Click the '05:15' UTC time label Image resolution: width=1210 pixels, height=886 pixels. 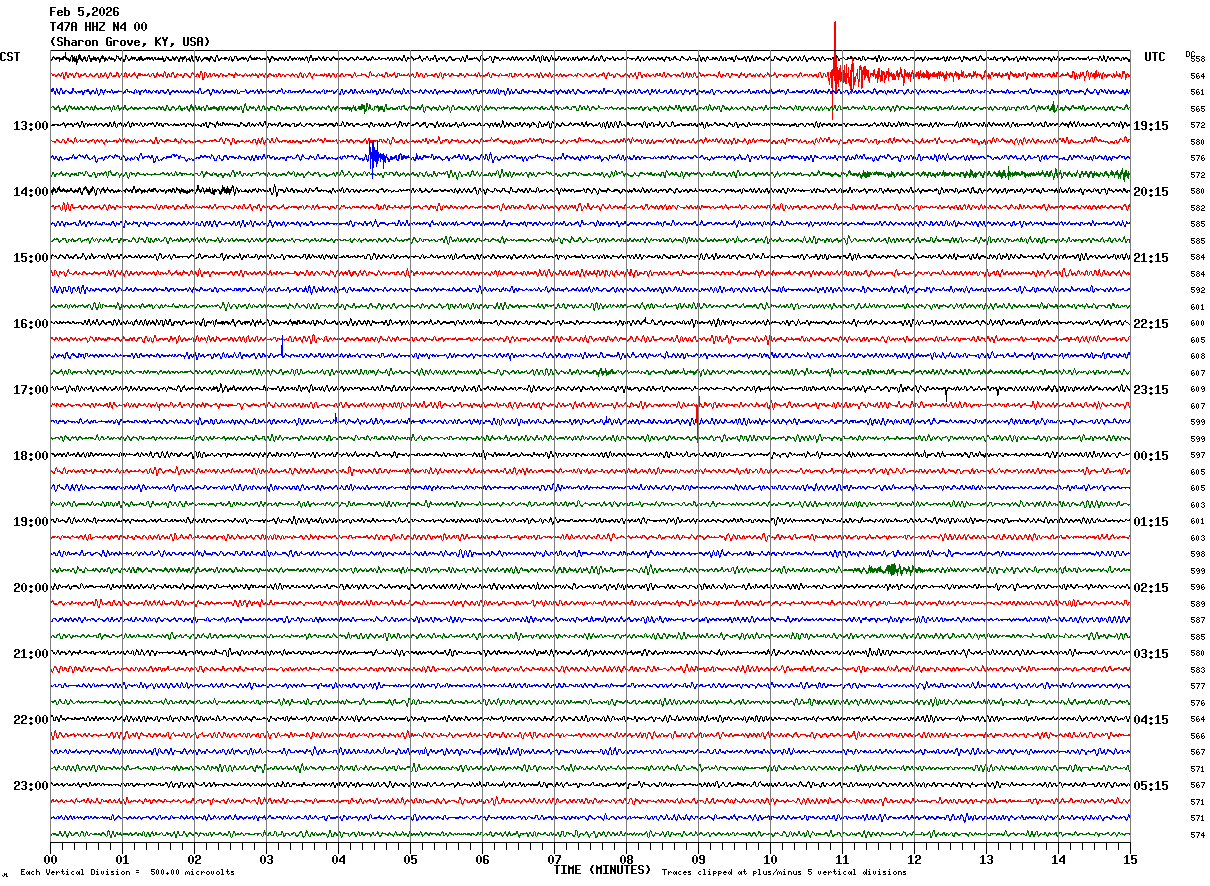click(1151, 786)
